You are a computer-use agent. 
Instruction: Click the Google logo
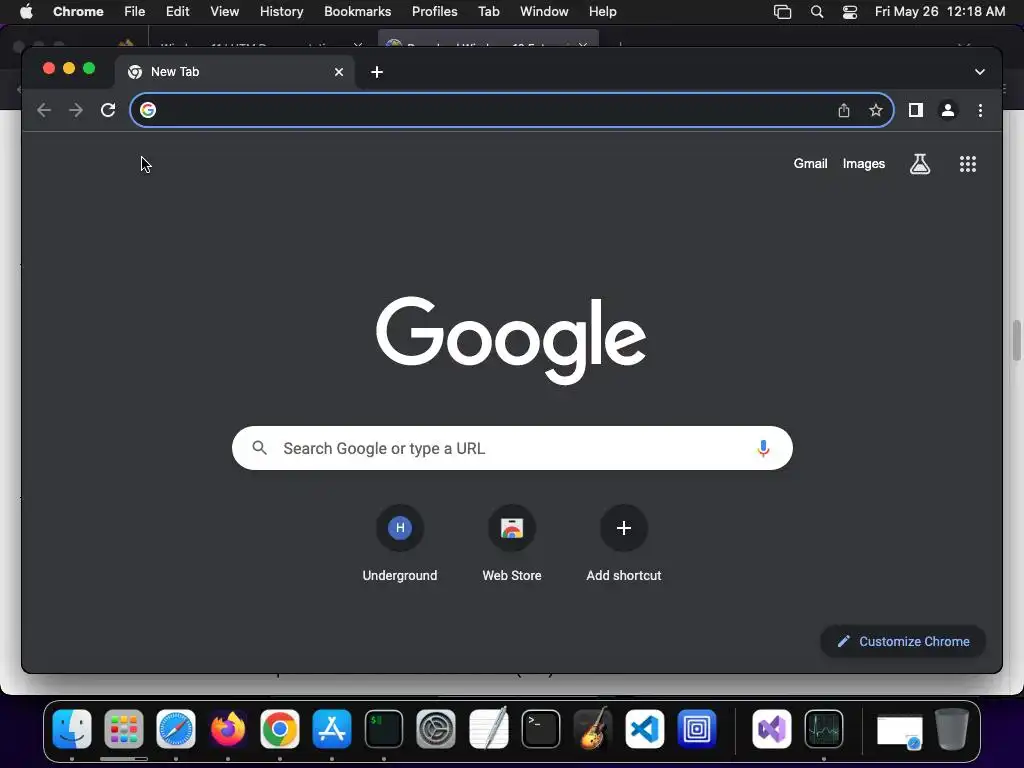(x=511, y=340)
